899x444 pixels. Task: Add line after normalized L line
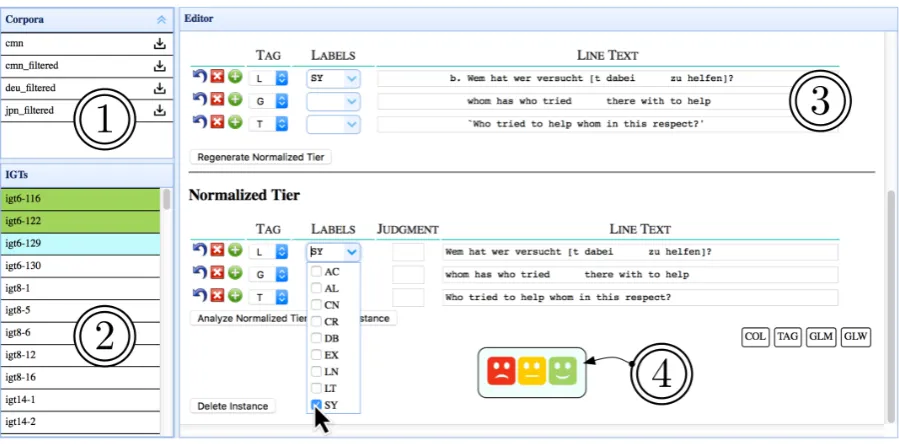(235, 250)
